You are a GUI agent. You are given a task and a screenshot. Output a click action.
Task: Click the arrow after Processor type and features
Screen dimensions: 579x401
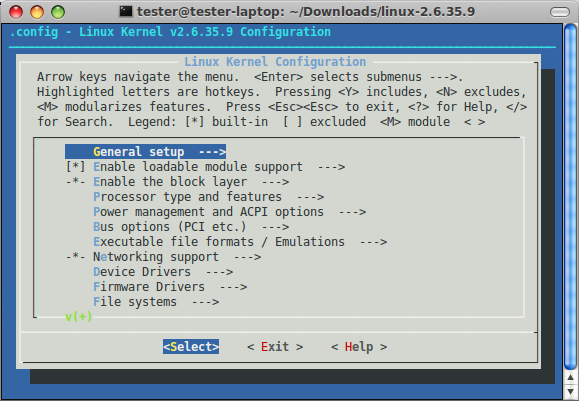pyautogui.click(x=311, y=197)
